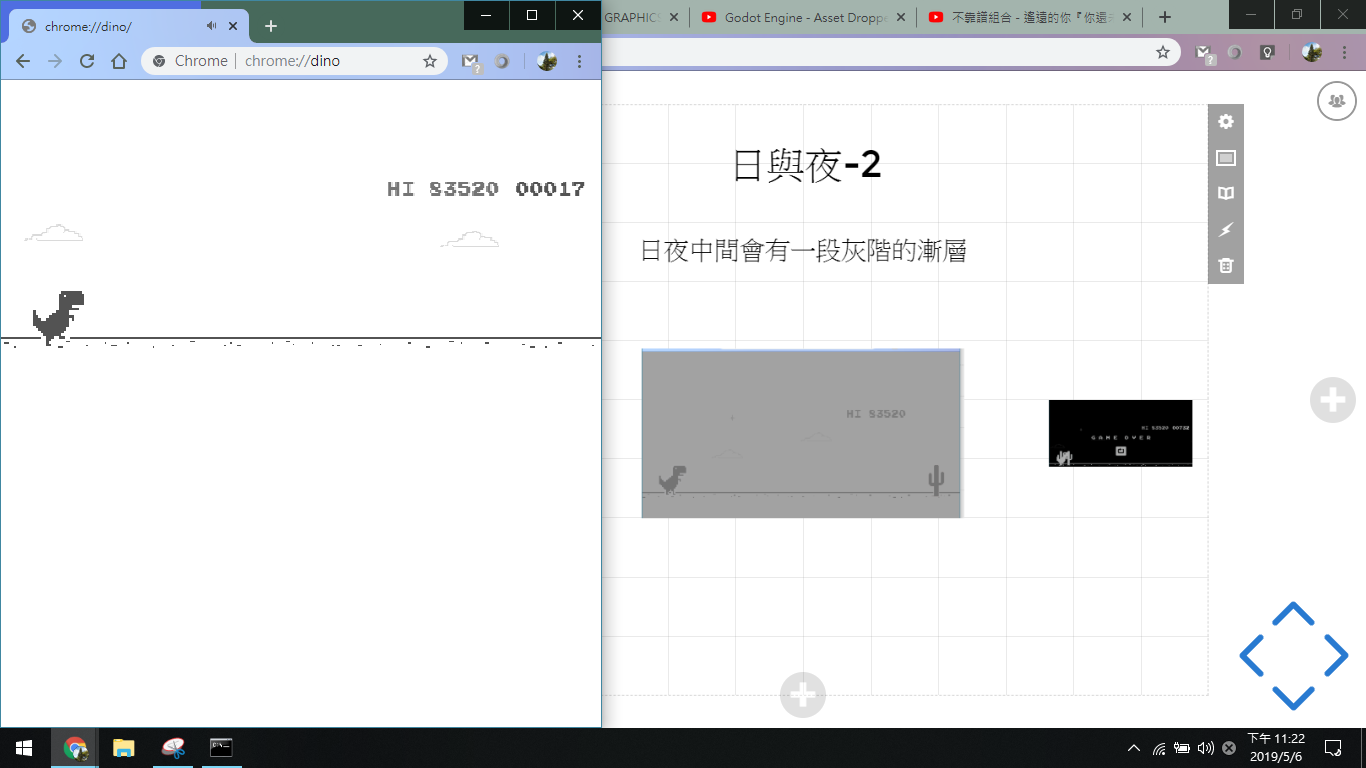Screen dimensions: 1366x768
Task: Navigate right with blue arrow
Action: tap(1336, 655)
